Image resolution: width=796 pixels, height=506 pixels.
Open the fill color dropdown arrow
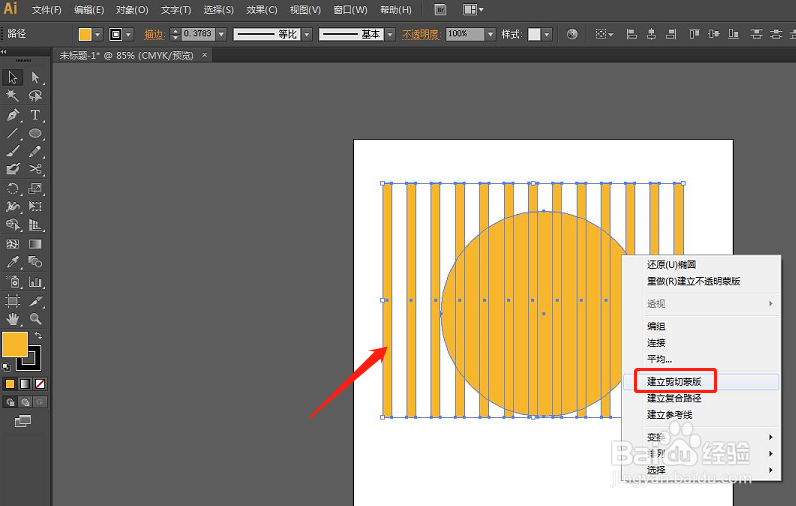click(x=98, y=35)
